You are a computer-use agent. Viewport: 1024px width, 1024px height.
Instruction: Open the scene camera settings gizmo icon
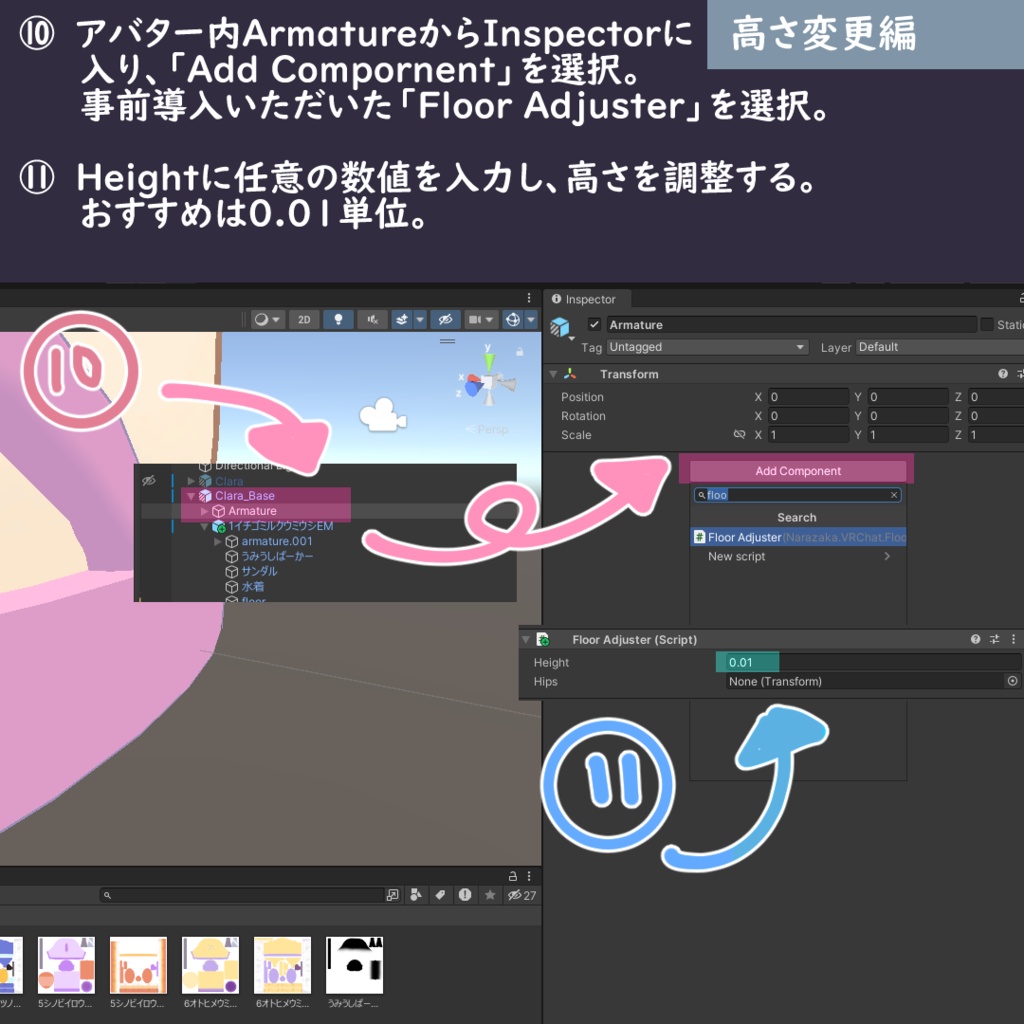click(x=512, y=319)
